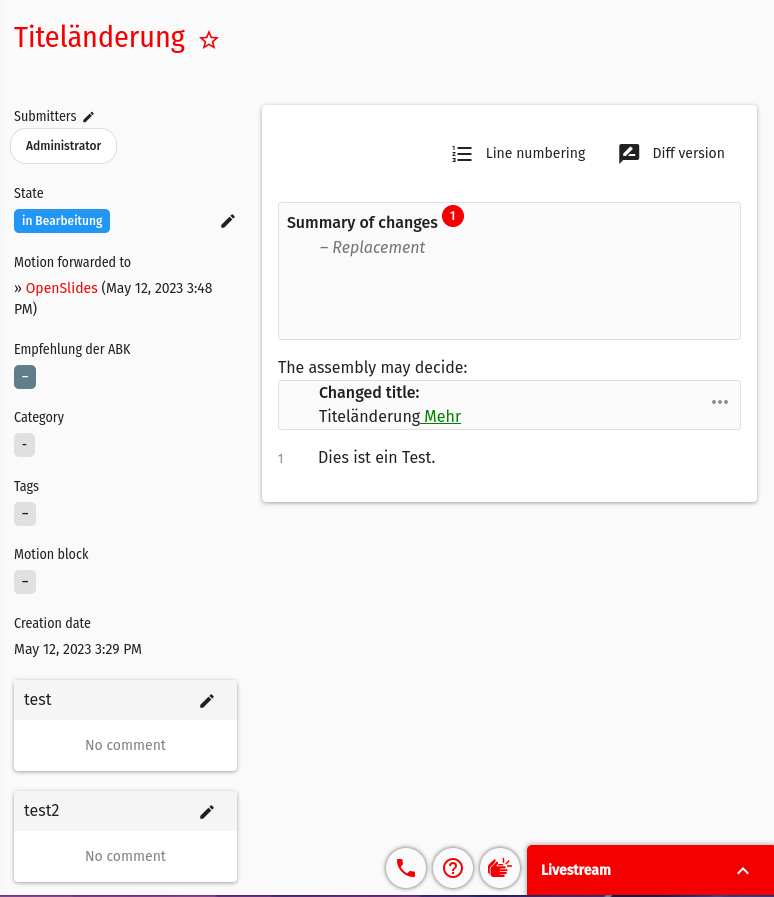
Task: Edit the submitters with the pencil icon
Action: [89, 116]
